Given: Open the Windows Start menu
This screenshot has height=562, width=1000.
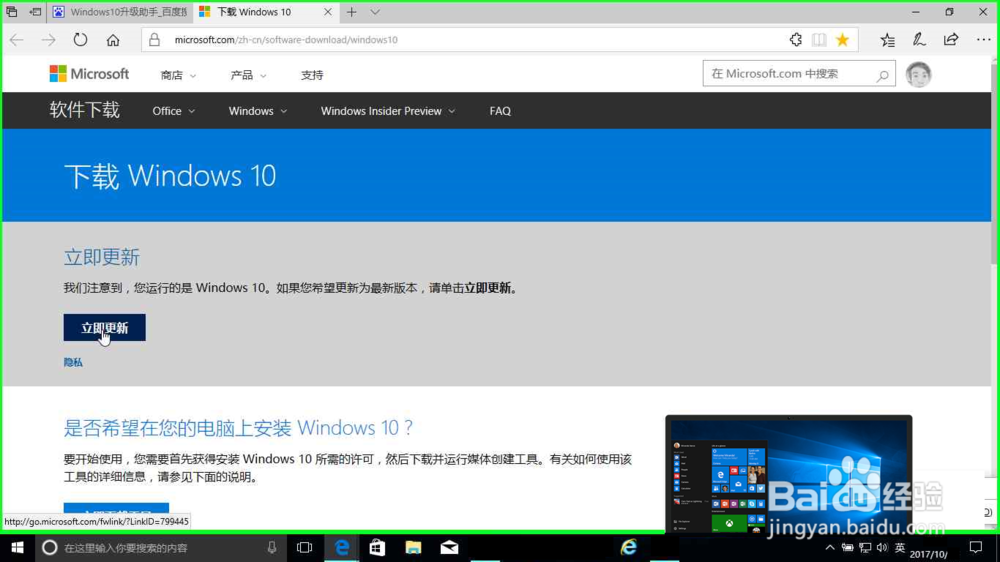Looking at the screenshot, I should (17, 547).
